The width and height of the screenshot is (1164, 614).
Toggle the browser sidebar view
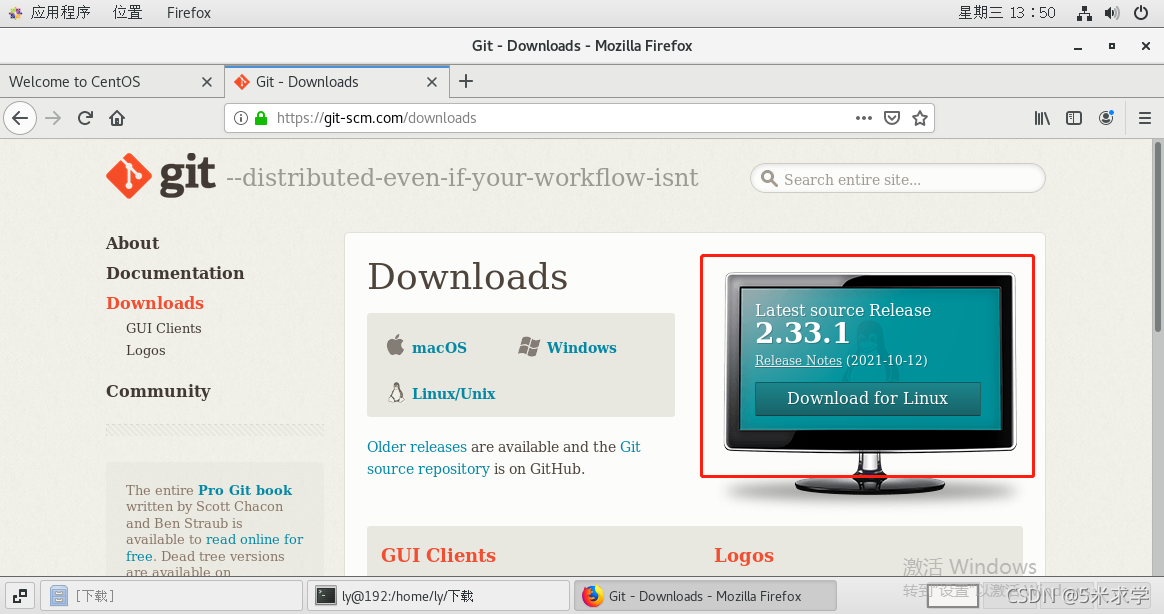tap(1073, 118)
